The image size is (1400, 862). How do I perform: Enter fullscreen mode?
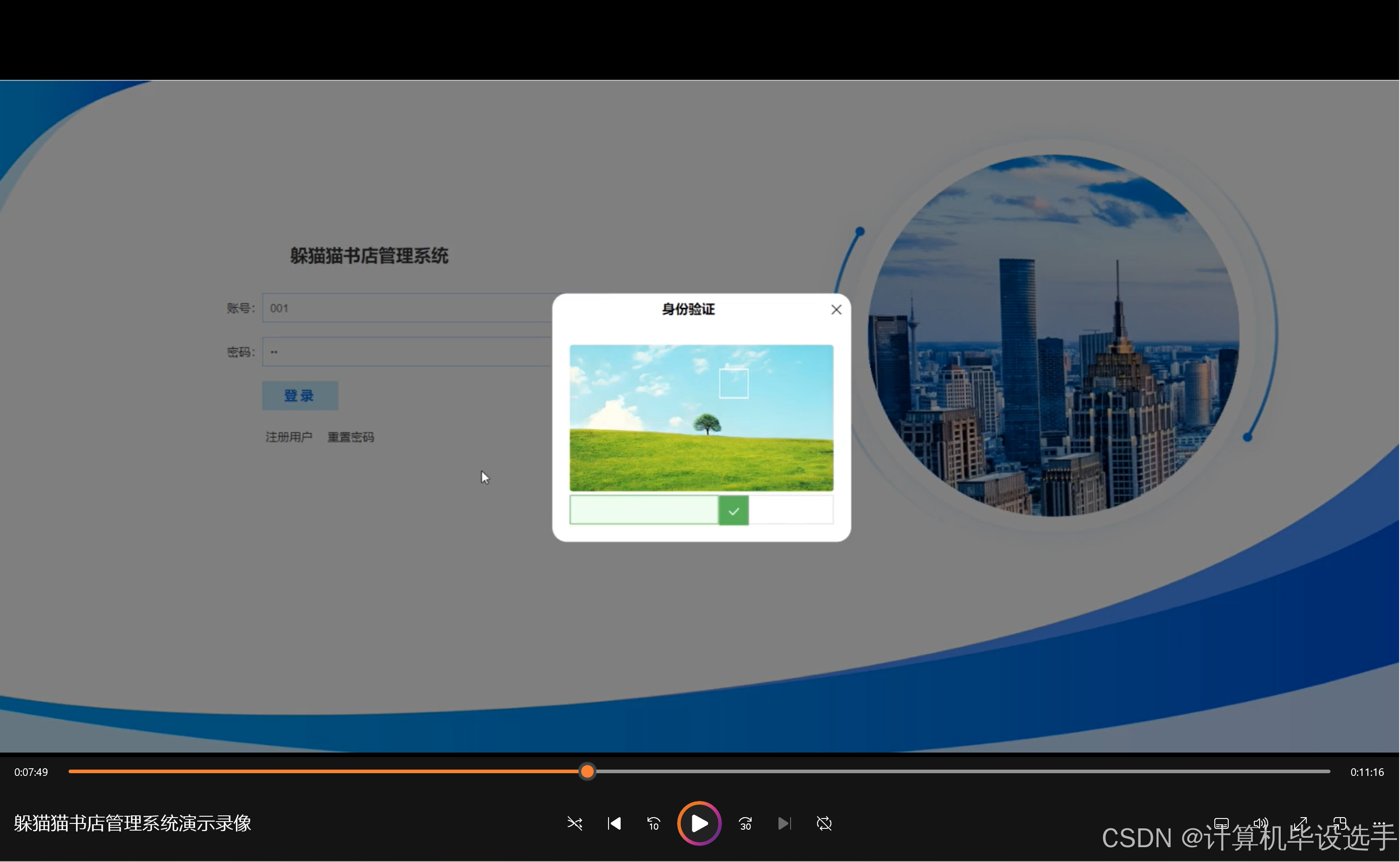point(1300,823)
